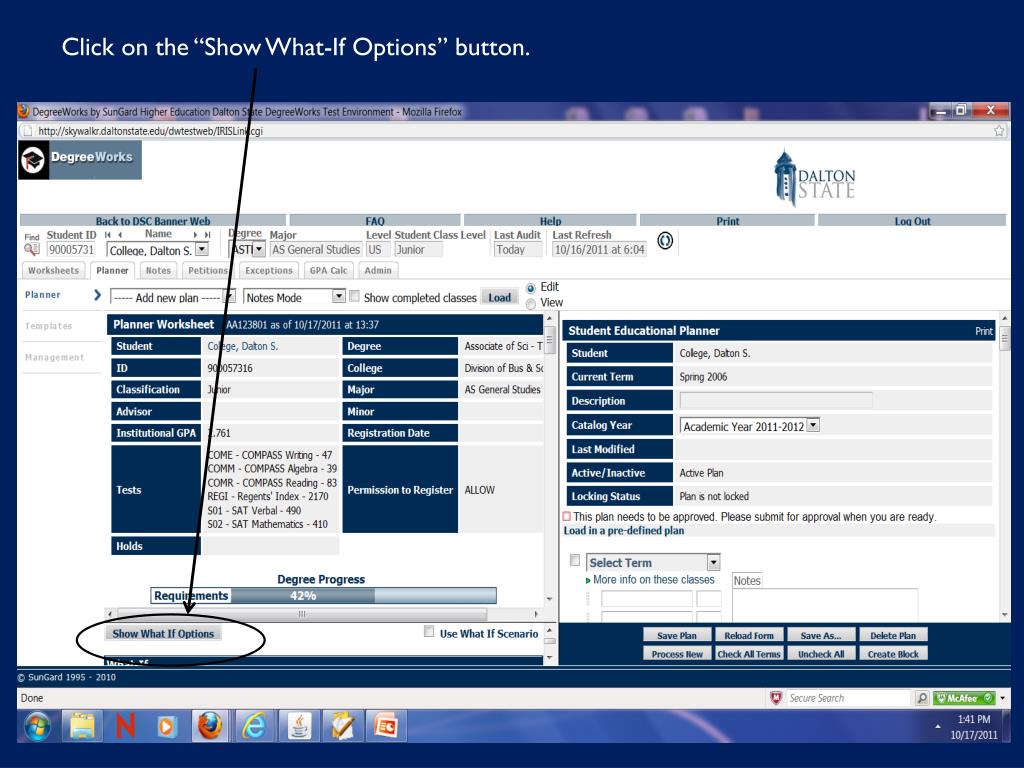The height and width of the screenshot is (768, 1024).
Task: Click the Find student search icon
Action: point(31,249)
